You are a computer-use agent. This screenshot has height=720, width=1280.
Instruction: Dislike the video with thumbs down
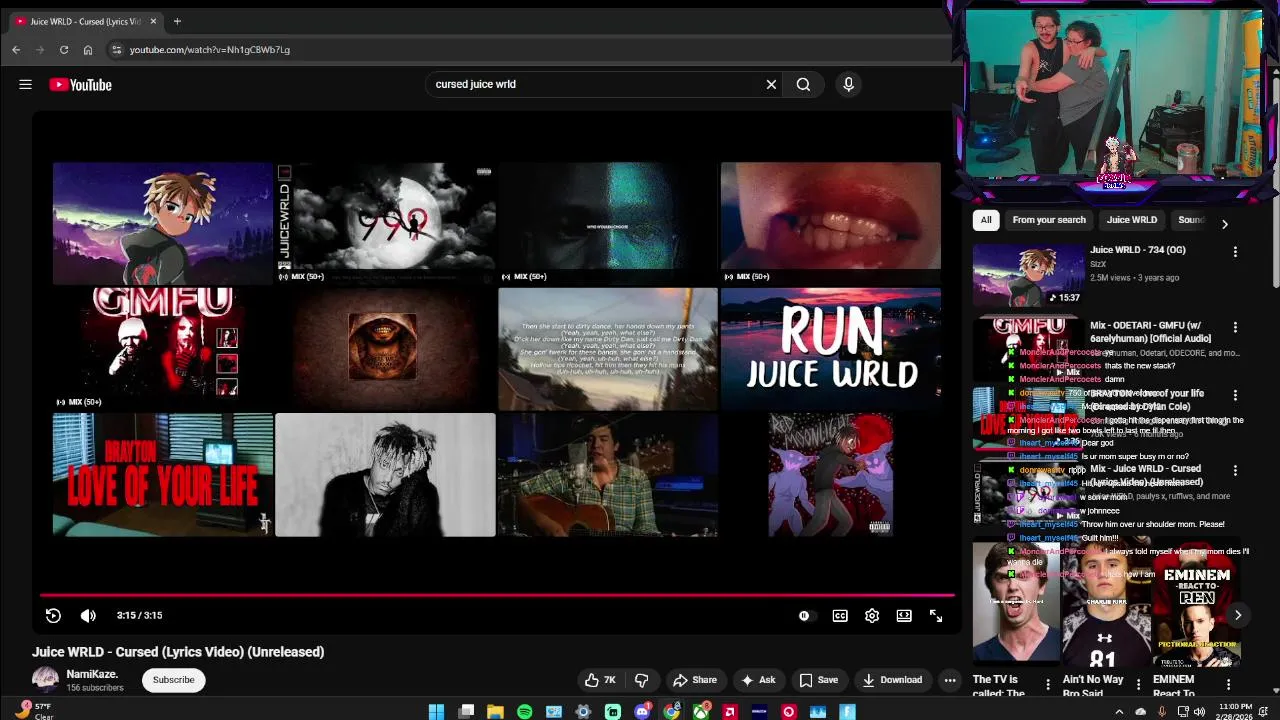pos(642,680)
